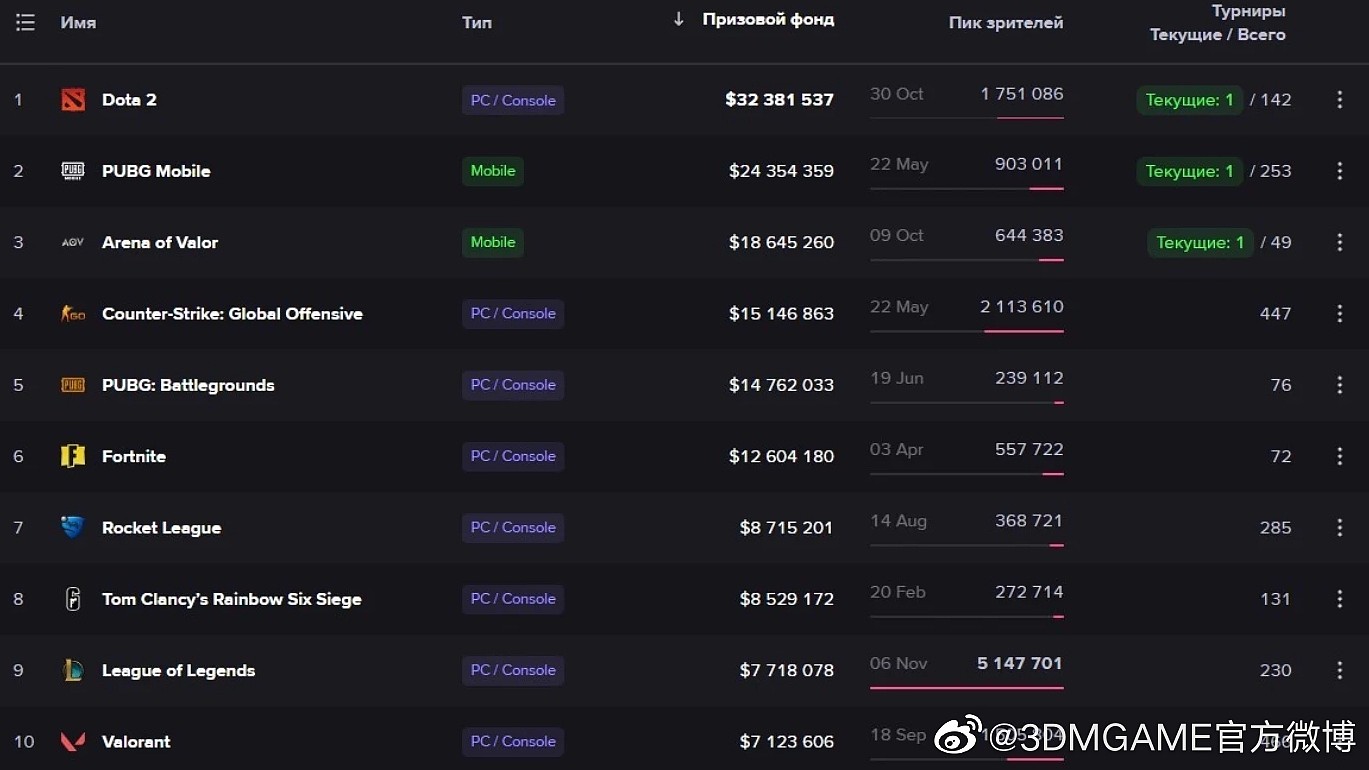Click prize value $32 381 537

pos(779,100)
